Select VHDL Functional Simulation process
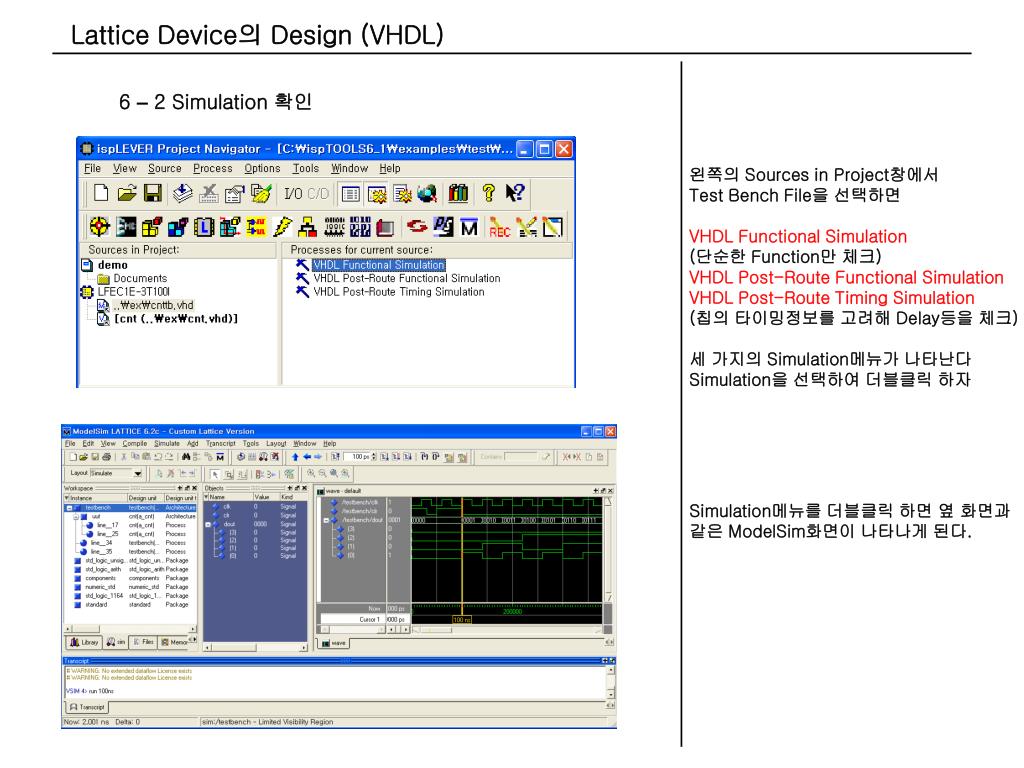Image resolution: width=1024 pixels, height=768 pixels. tap(379, 265)
